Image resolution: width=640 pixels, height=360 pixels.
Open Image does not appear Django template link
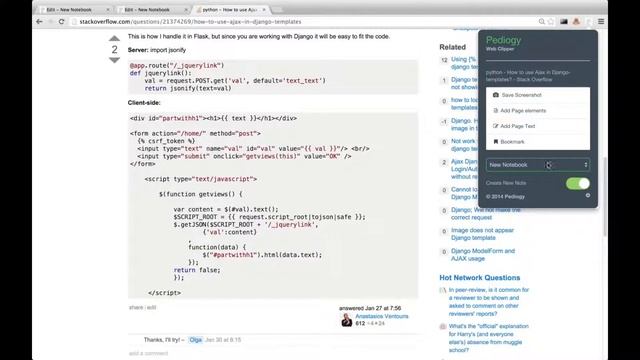pyautogui.click(x=482, y=234)
